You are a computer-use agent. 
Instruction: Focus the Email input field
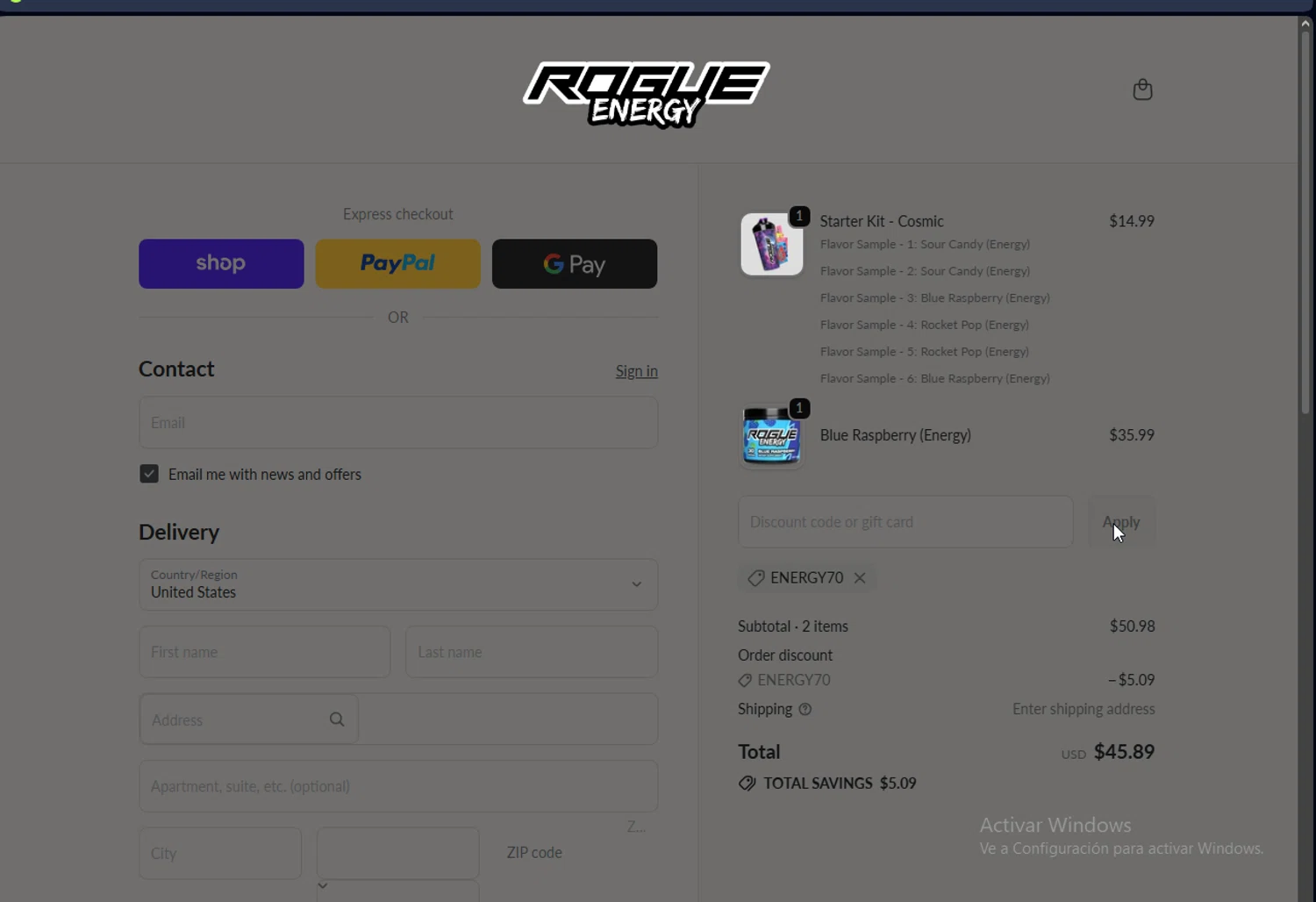tap(398, 422)
